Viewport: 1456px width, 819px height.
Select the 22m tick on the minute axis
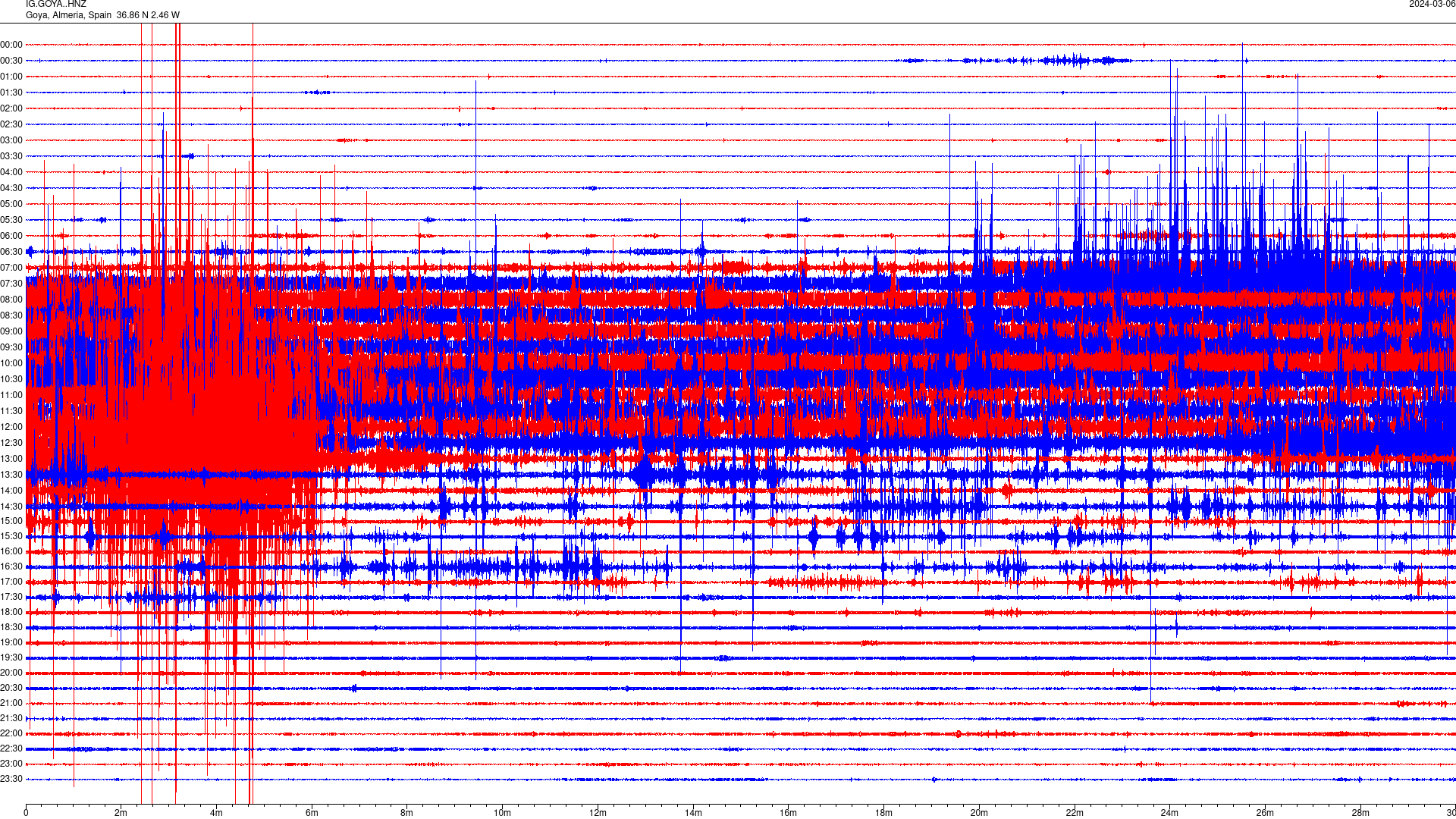point(1075,813)
